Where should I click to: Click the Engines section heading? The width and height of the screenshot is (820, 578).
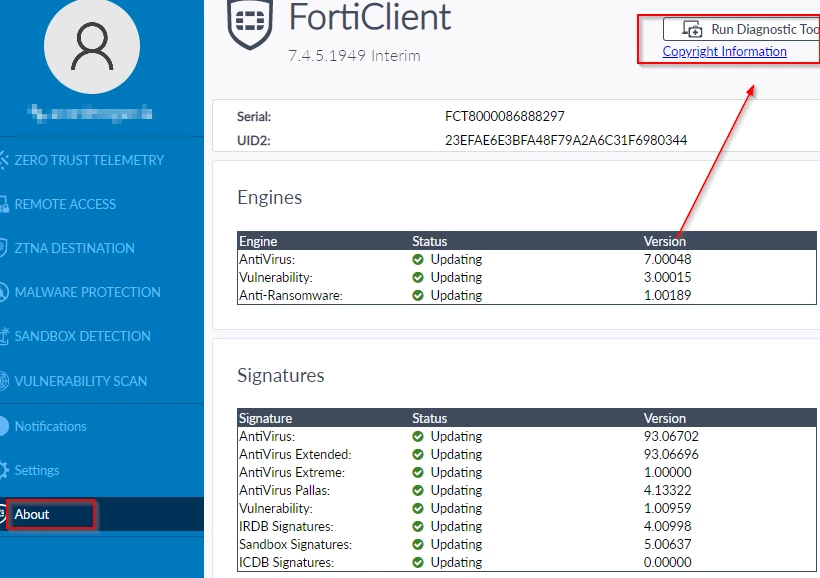[269, 198]
